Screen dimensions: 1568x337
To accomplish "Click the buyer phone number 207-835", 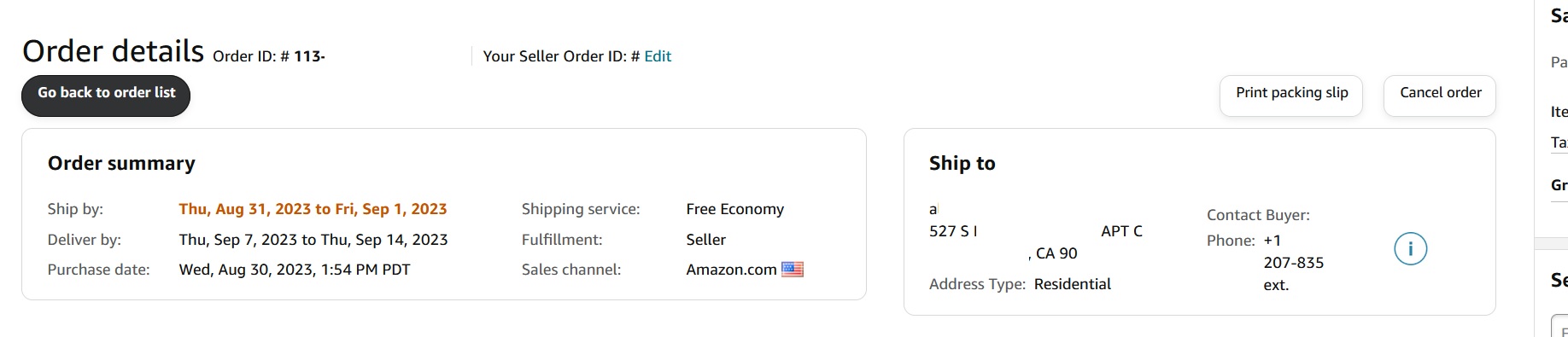I will pos(1293,263).
